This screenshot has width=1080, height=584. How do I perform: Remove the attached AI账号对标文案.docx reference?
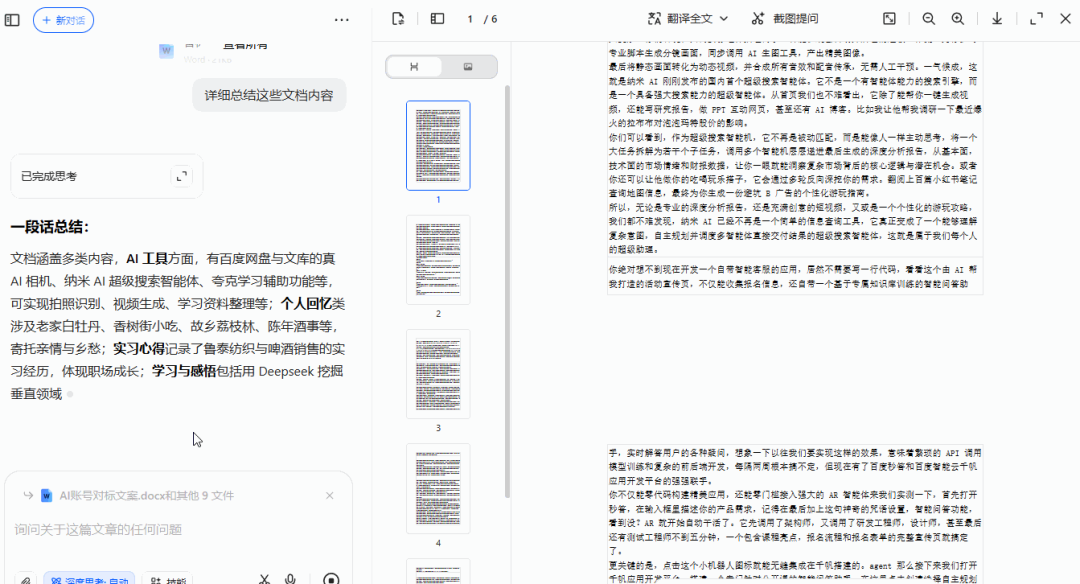[330, 495]
